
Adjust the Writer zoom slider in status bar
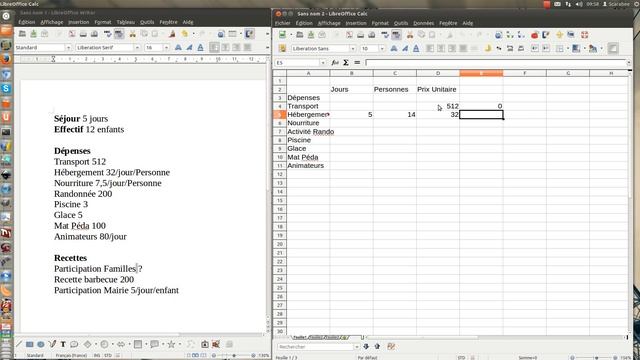point(234,356)
